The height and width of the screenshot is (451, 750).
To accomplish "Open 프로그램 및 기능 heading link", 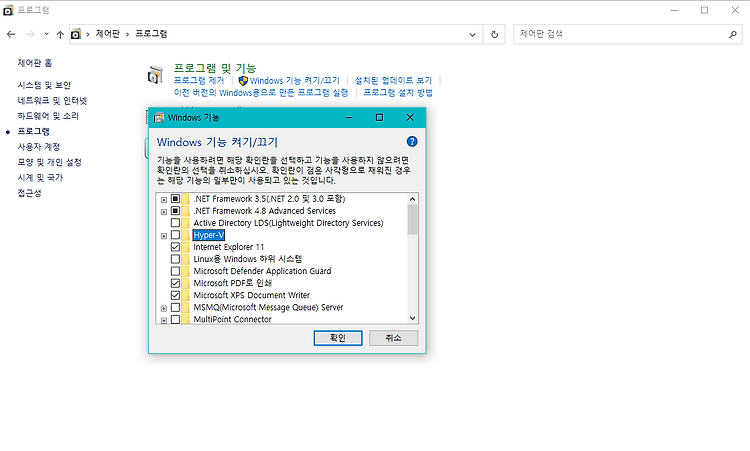I will tap(215, 68).
